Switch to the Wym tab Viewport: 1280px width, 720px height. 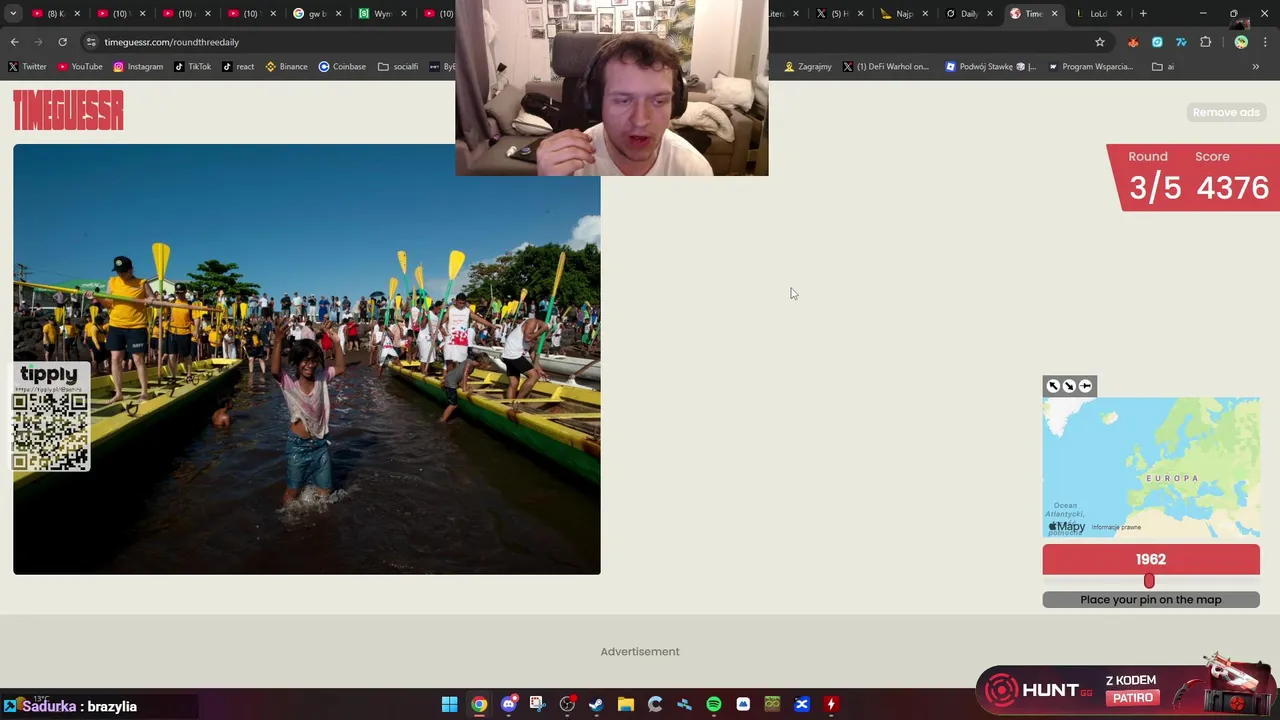point(380,14)
